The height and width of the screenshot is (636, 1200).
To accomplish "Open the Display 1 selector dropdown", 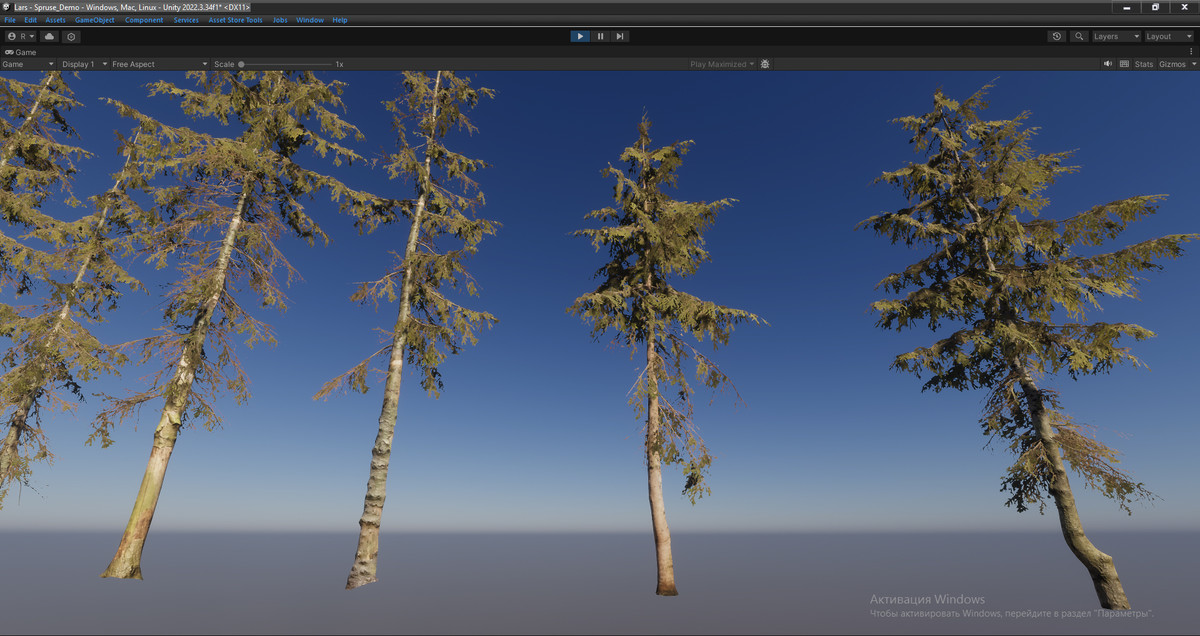I will pos(80,63).
